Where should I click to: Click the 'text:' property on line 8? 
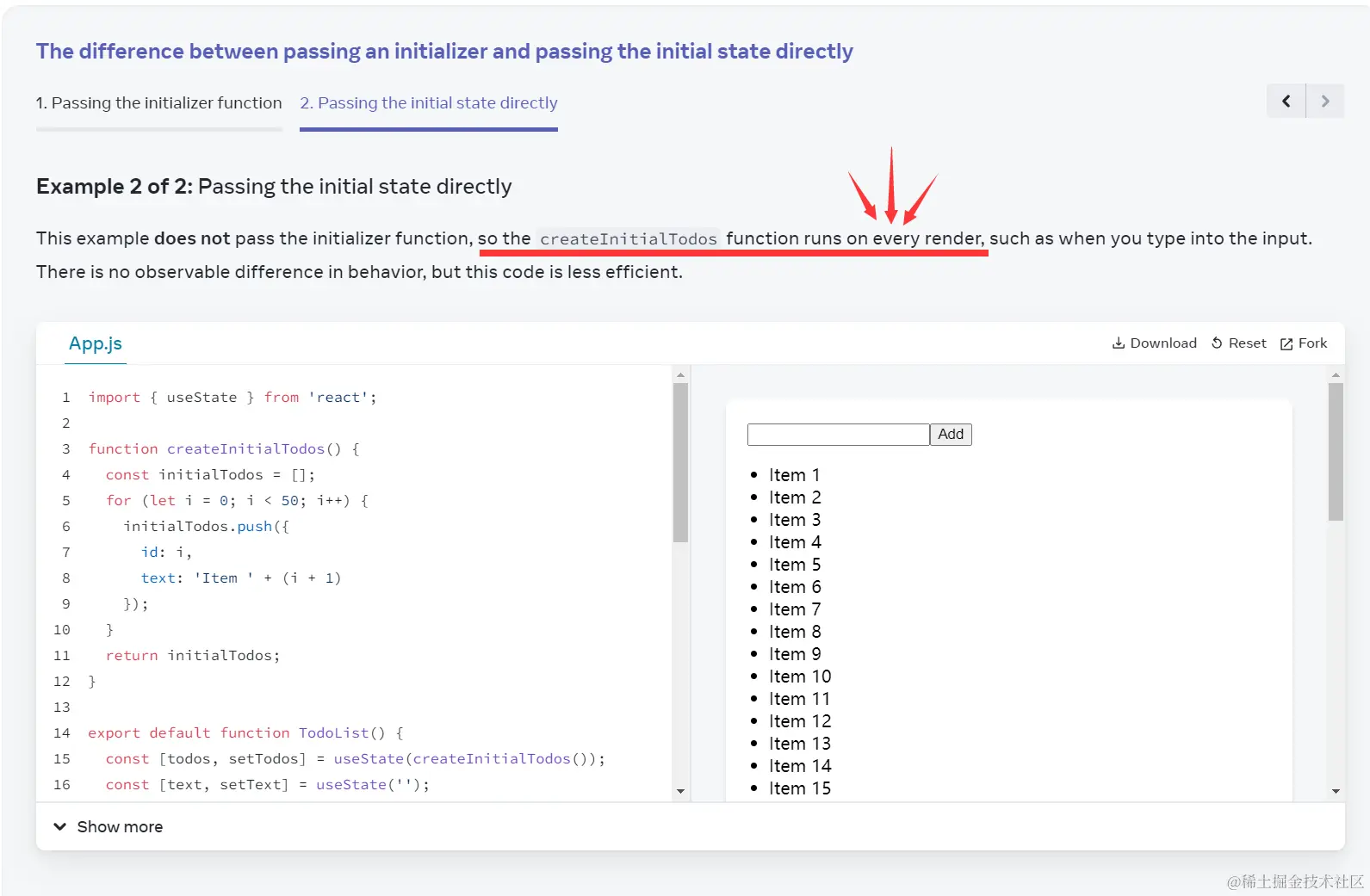tap(162, 578)
